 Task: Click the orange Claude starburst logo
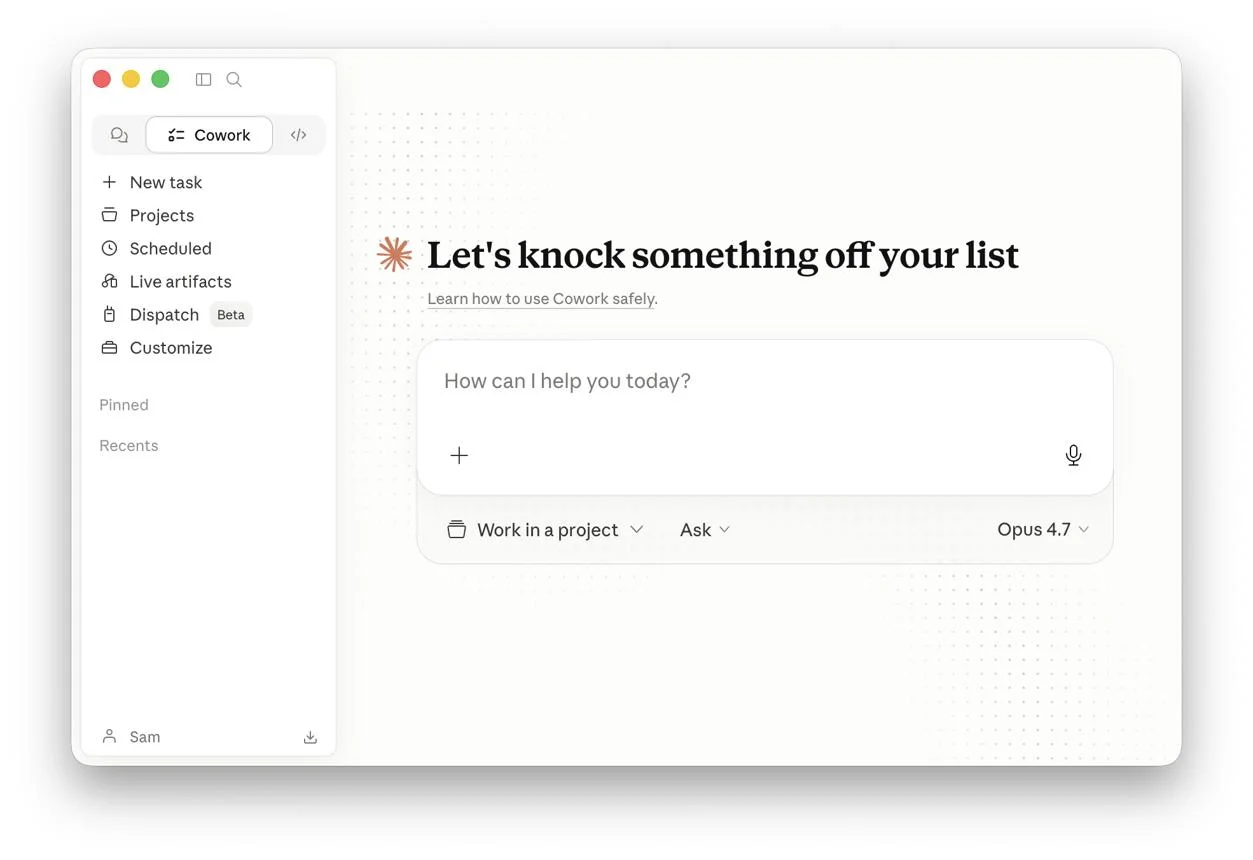tap(395, 255)
